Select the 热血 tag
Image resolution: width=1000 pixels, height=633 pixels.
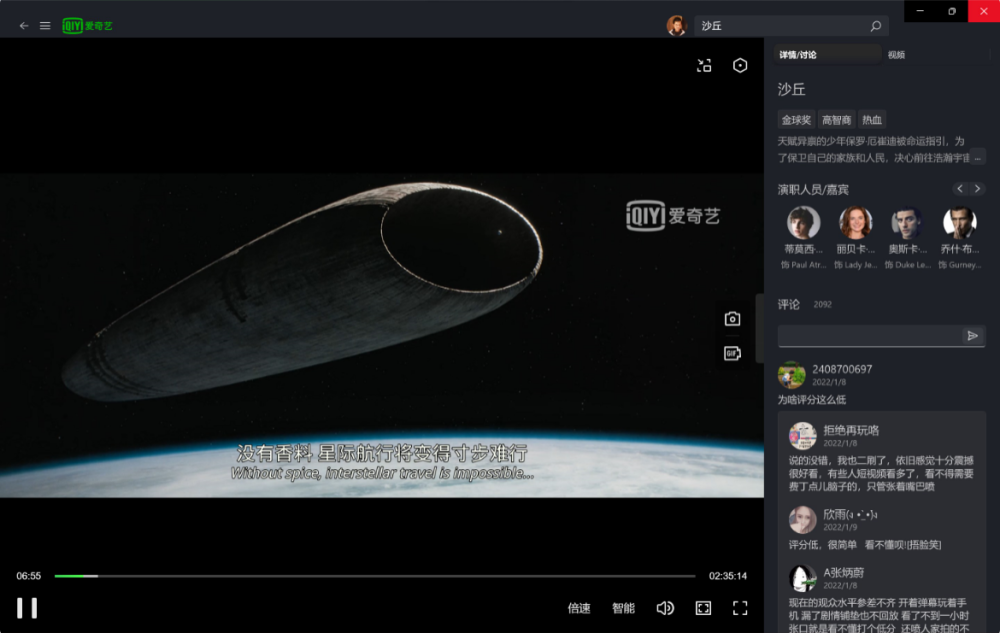pyautogui.click(x=872, y=120)
